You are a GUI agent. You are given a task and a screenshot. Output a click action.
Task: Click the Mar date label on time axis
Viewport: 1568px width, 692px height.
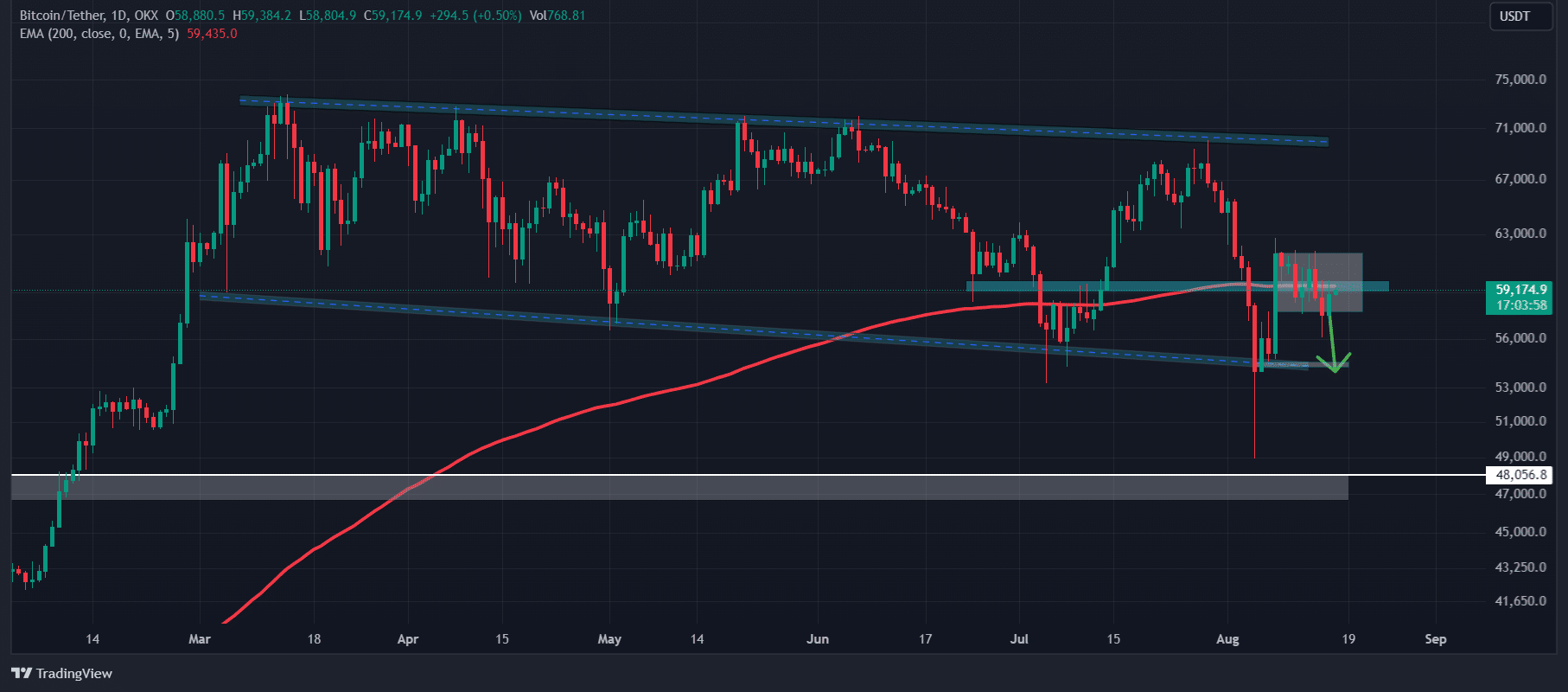199,639
